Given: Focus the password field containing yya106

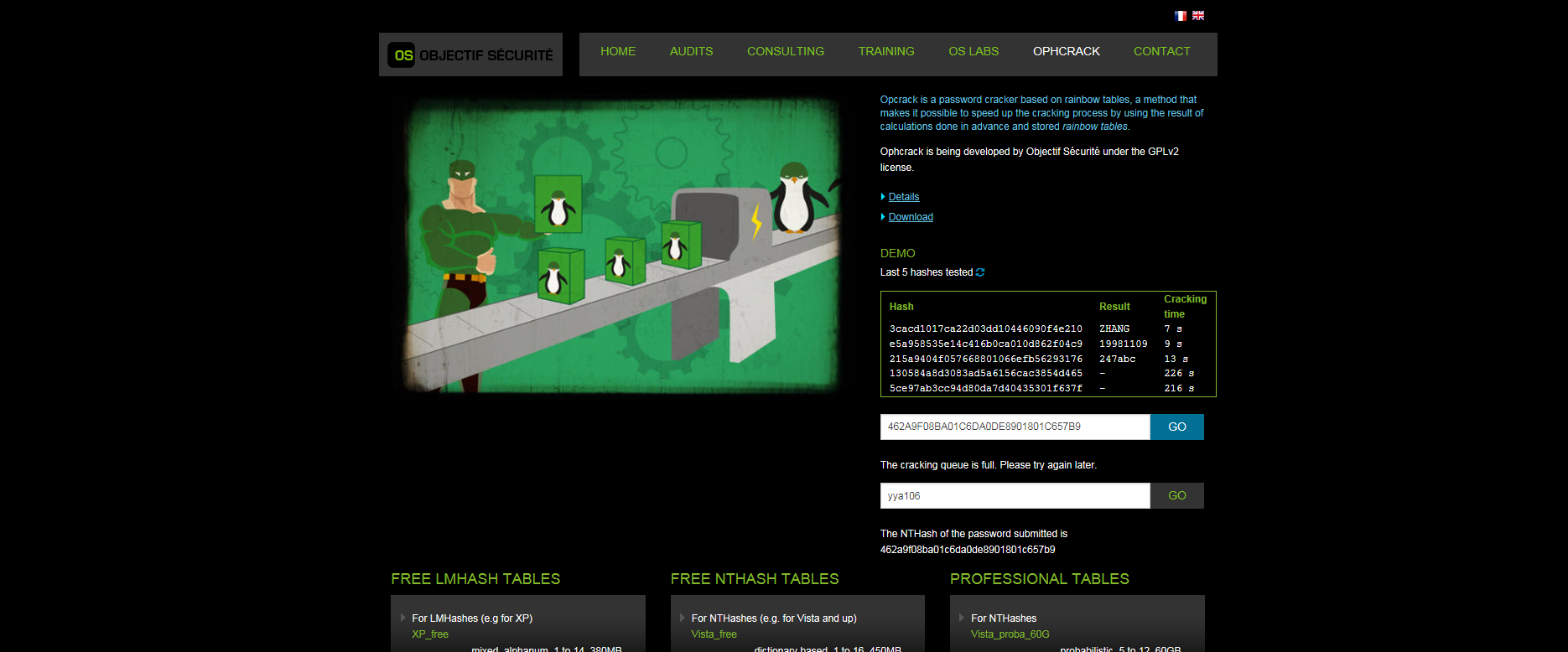Looking at the screenshot, I should [1015, 495].
